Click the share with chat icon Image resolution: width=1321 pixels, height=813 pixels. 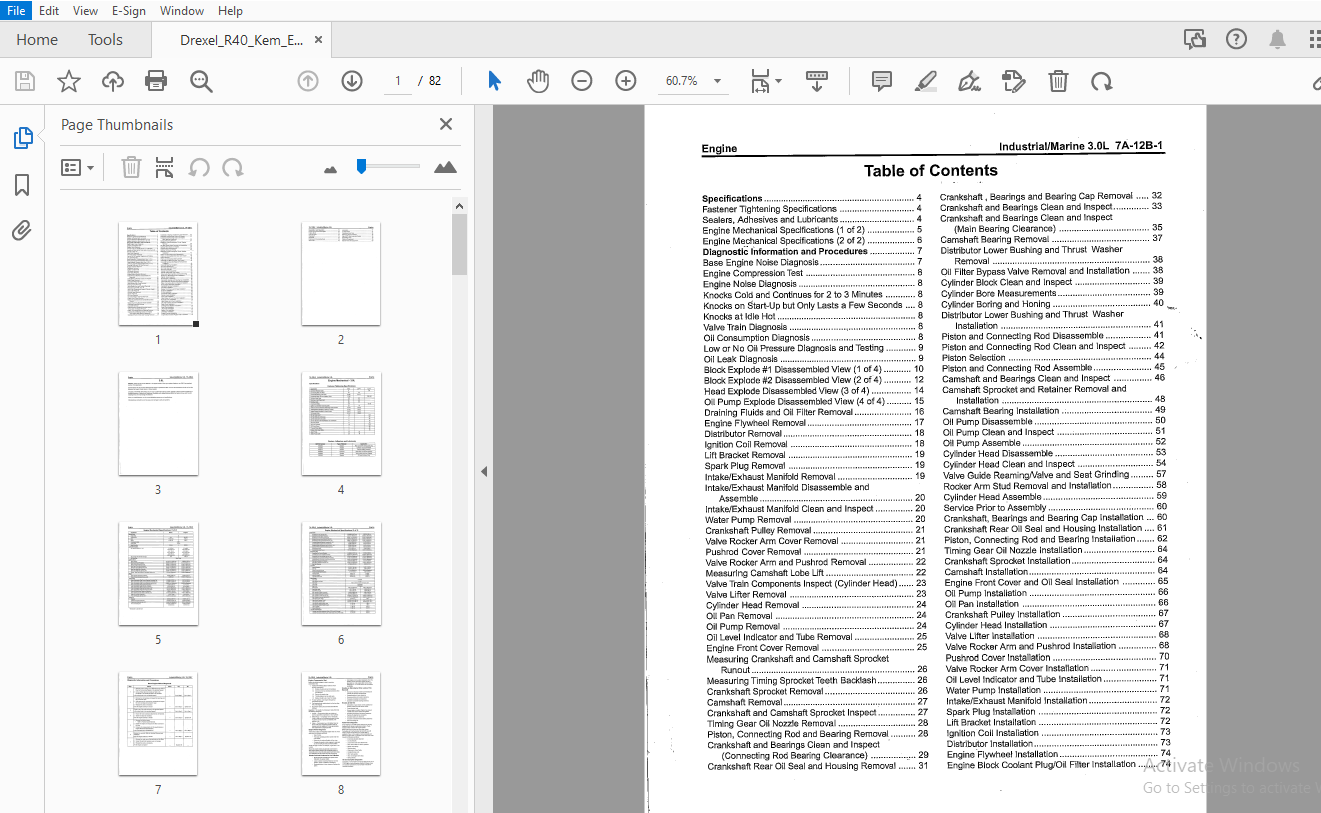click(x=1195, y=39)
